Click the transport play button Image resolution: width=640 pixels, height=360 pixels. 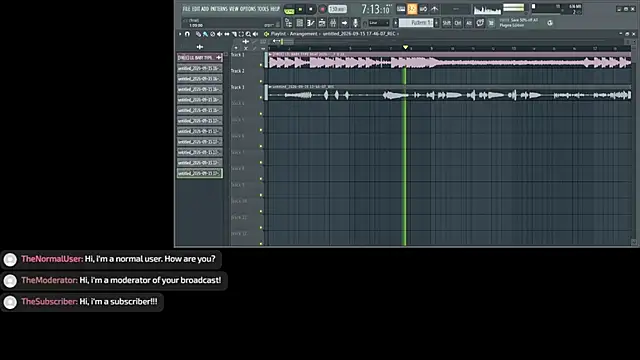tap(300, 9)
